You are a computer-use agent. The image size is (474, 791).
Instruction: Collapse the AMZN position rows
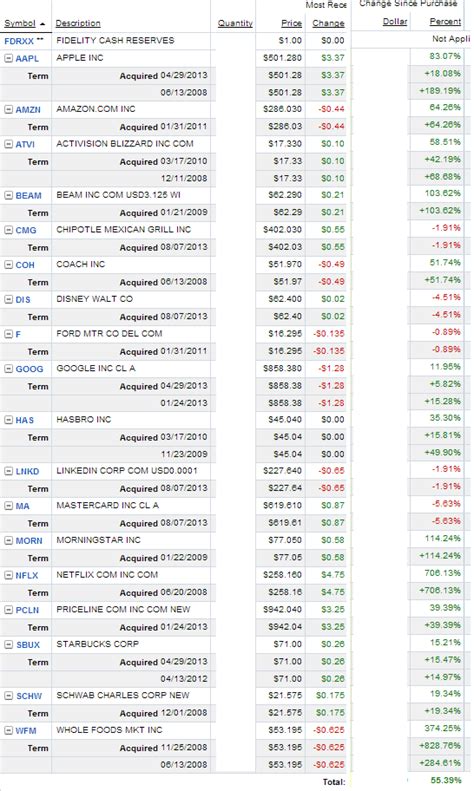click(x=8, y=109)
